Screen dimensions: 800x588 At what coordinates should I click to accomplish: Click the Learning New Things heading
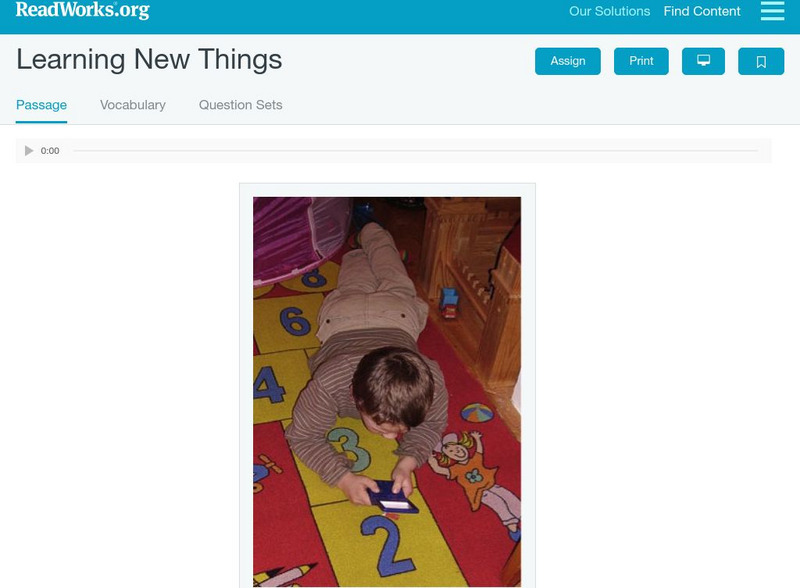[149, 60]
